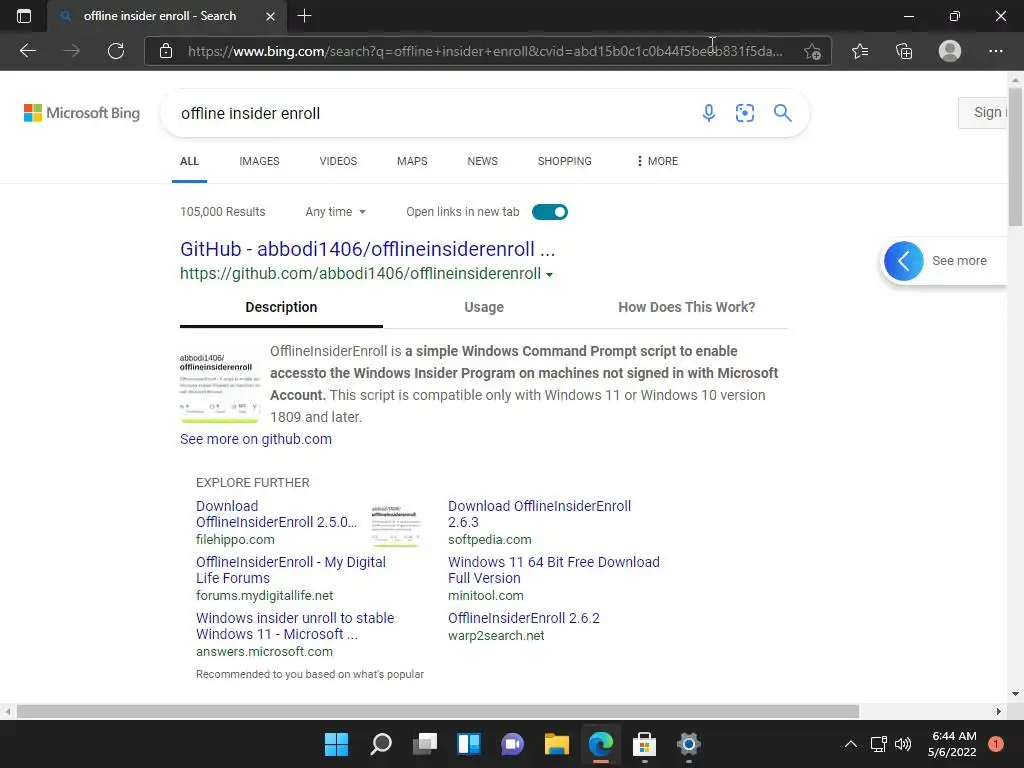Viewport: 1024px width, 768px height.
Task: Search using an image icon
Action: (x=744, y=113)
